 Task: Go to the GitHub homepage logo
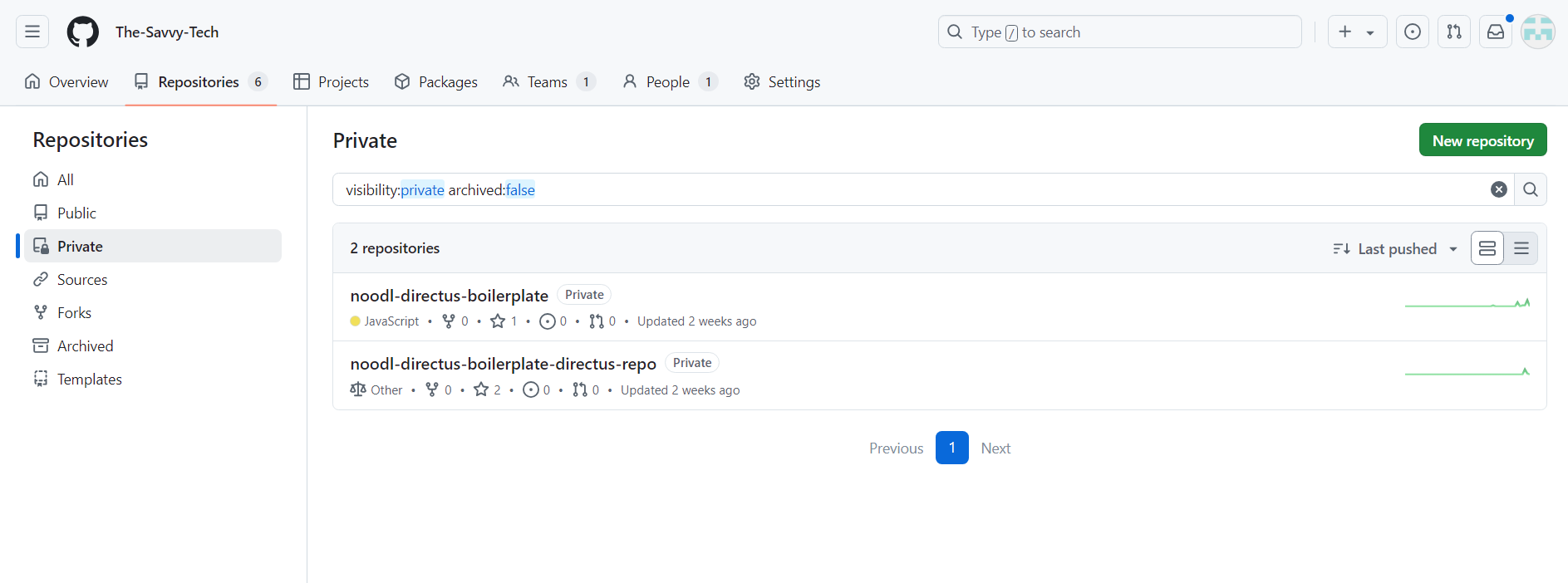pos(82,32)
